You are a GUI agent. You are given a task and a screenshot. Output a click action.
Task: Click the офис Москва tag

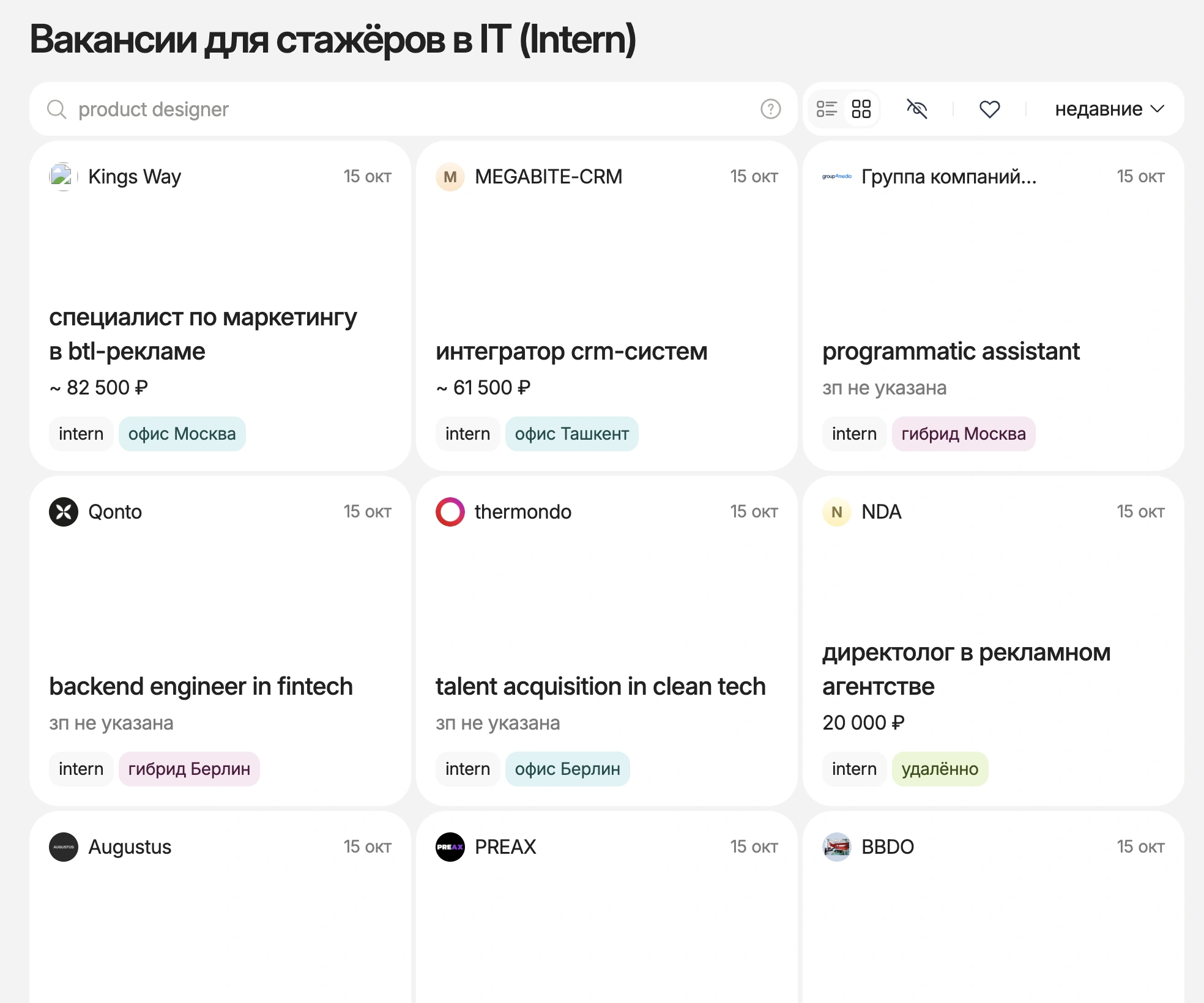(182, 434)
